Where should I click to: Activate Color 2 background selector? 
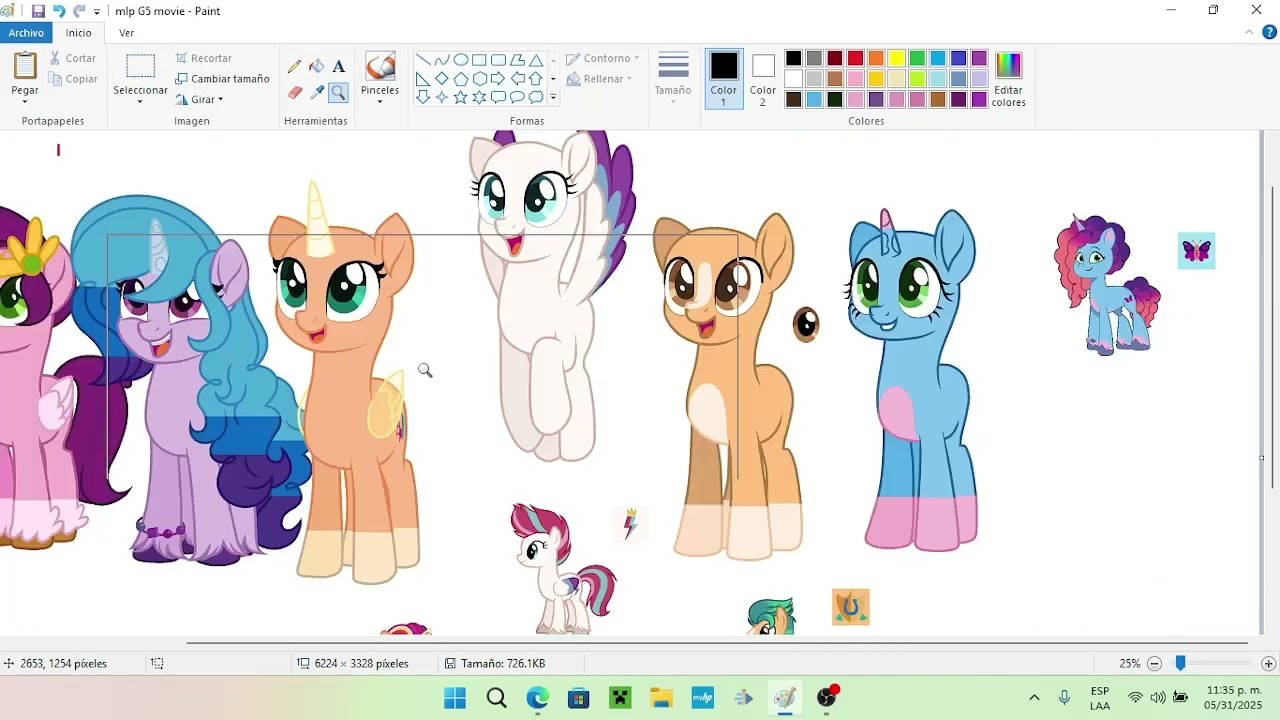(x=763, y=78)
